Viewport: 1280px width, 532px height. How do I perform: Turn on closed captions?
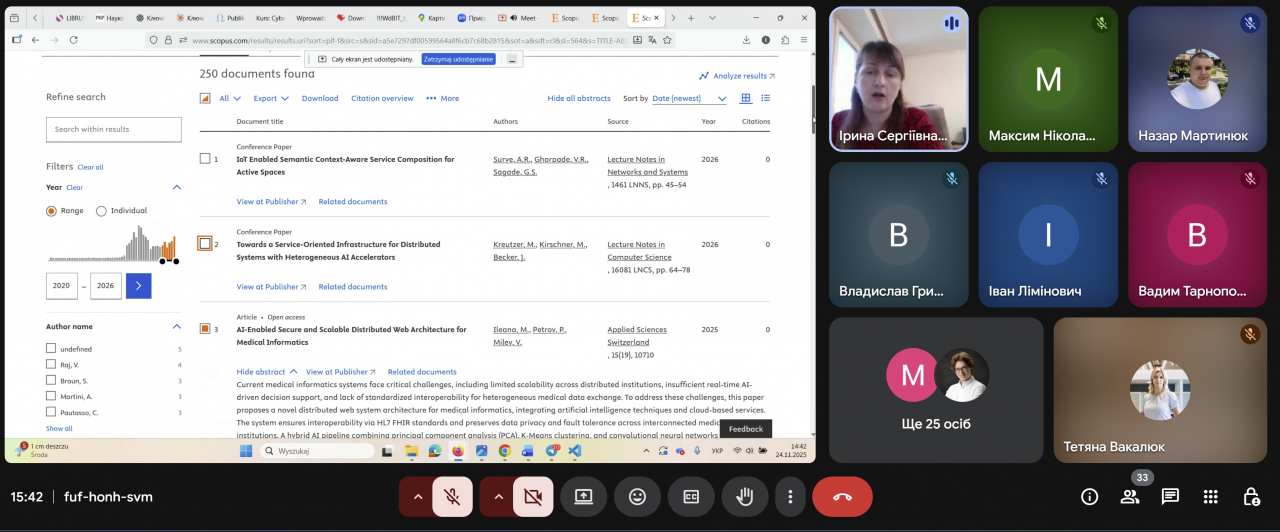[690, 497]
